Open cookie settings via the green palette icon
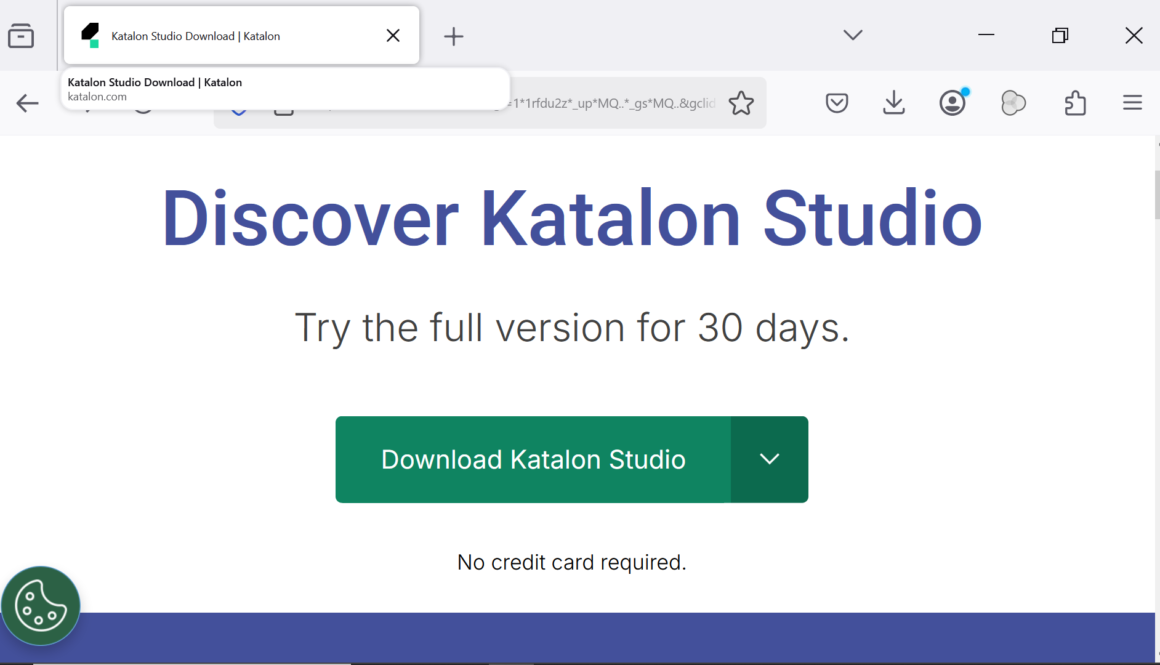Screen dimensions: 1160x665 coord(41,605)
